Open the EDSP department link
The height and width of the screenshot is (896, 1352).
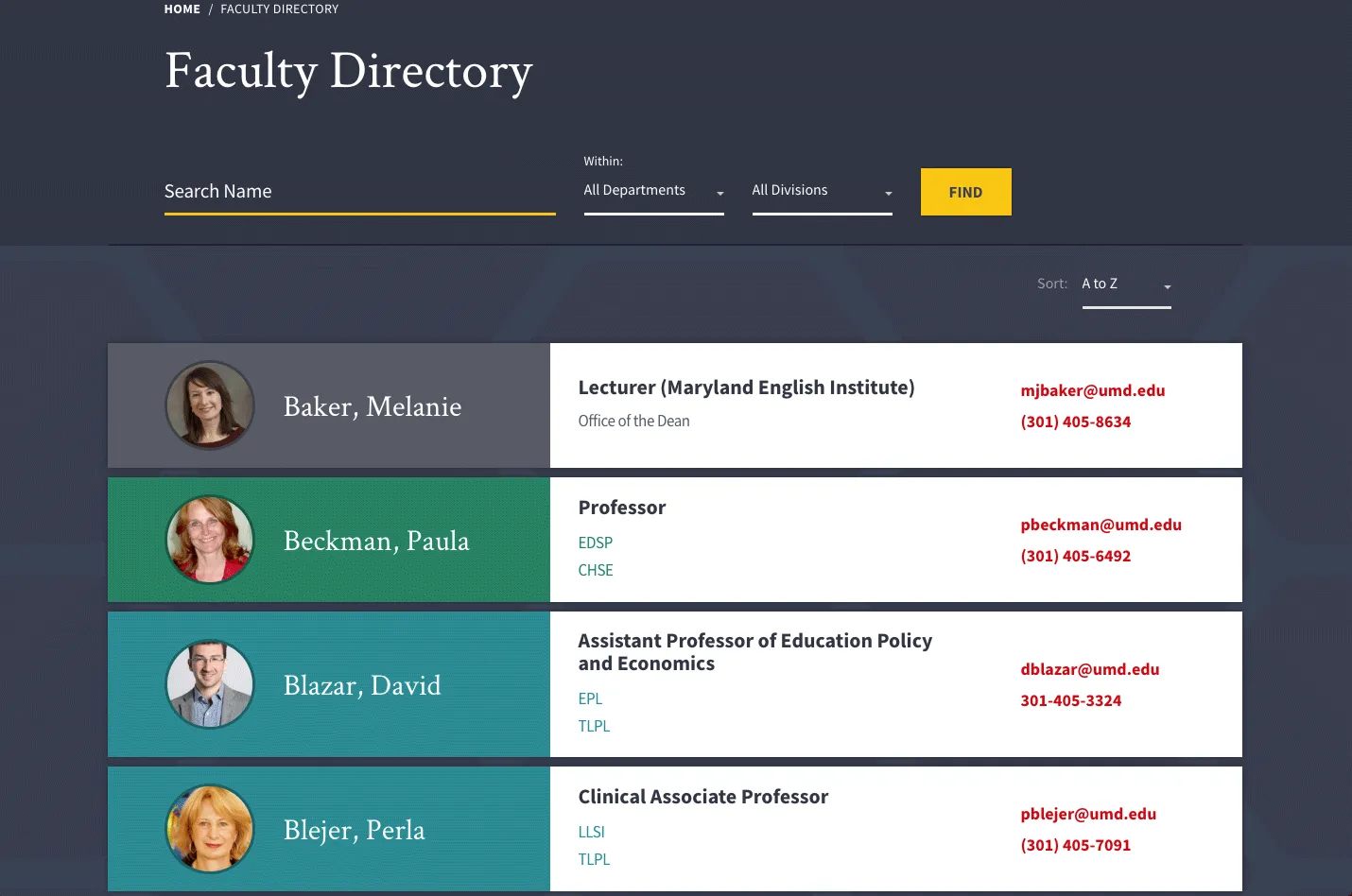click(x=595, y=543)
